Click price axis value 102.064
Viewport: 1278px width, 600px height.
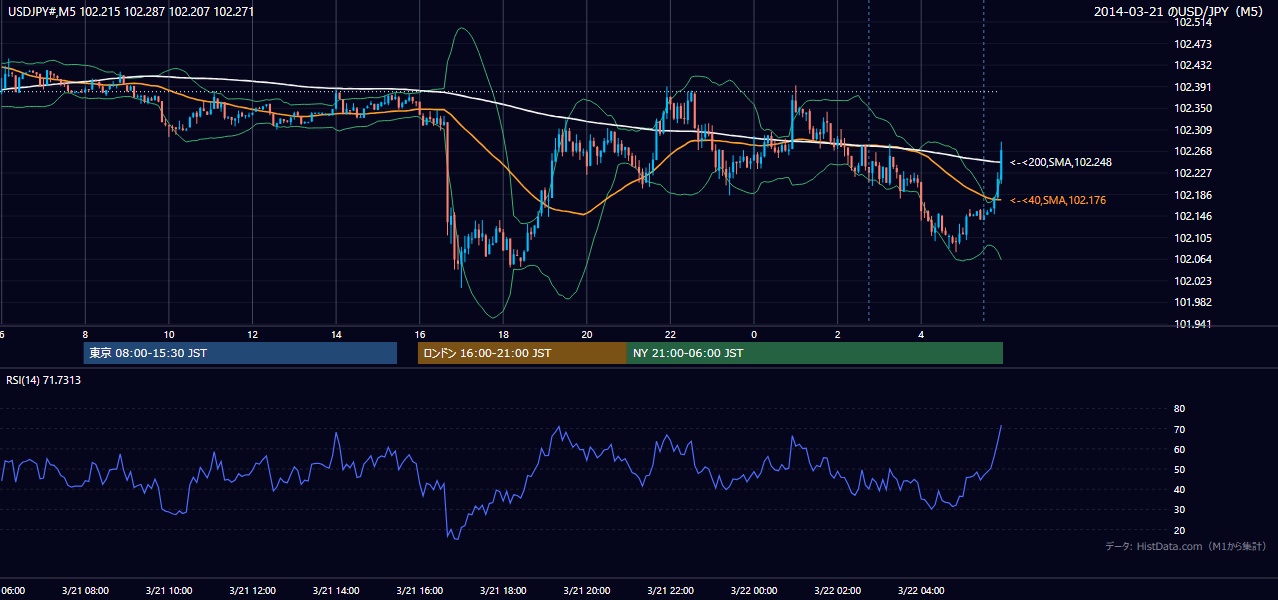click(1192, 259)
